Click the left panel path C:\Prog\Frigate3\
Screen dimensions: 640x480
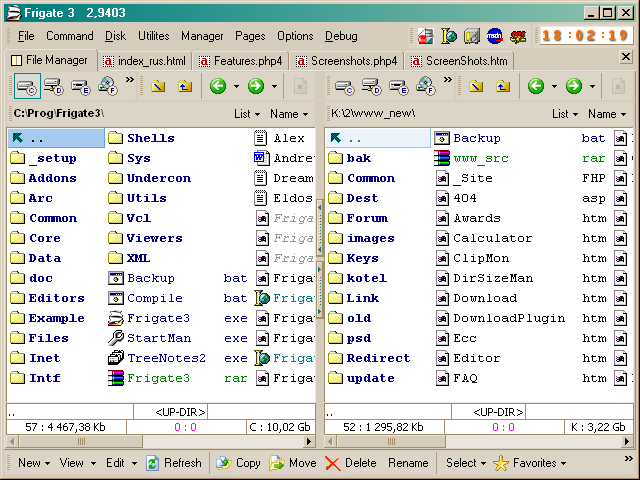(x=59, y=113)
